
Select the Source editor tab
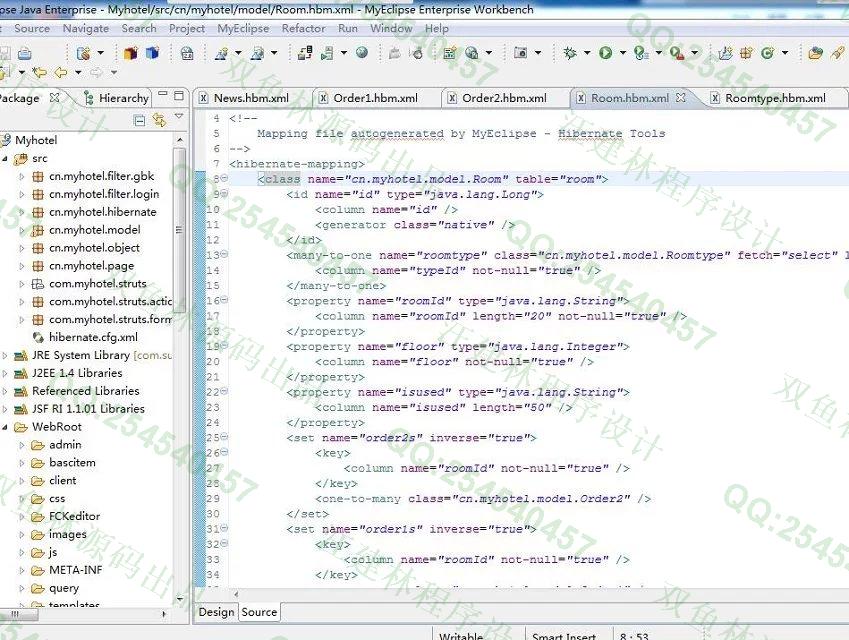click(x=259, y=612)
